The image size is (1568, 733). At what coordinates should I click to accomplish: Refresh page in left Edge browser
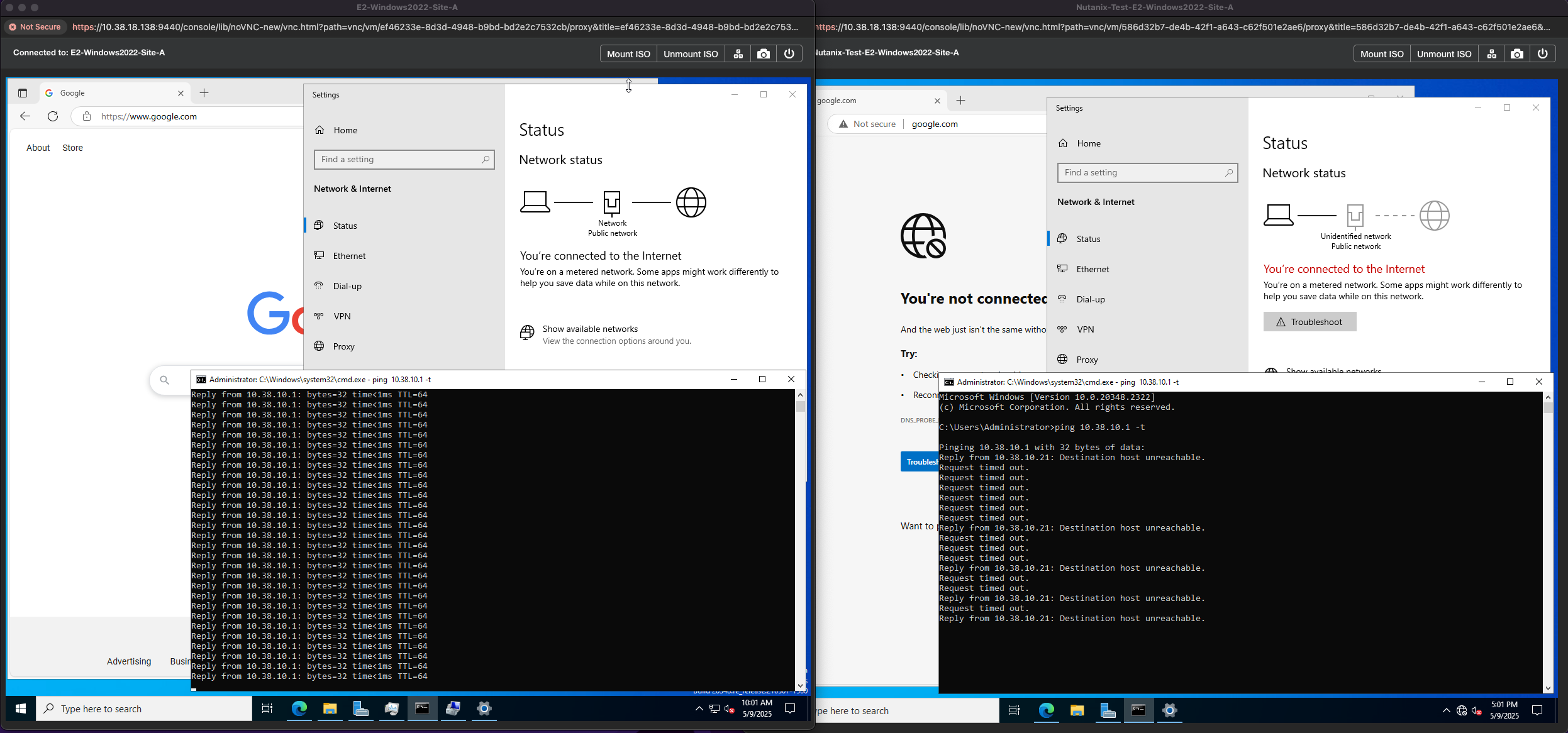click(53, 116)
